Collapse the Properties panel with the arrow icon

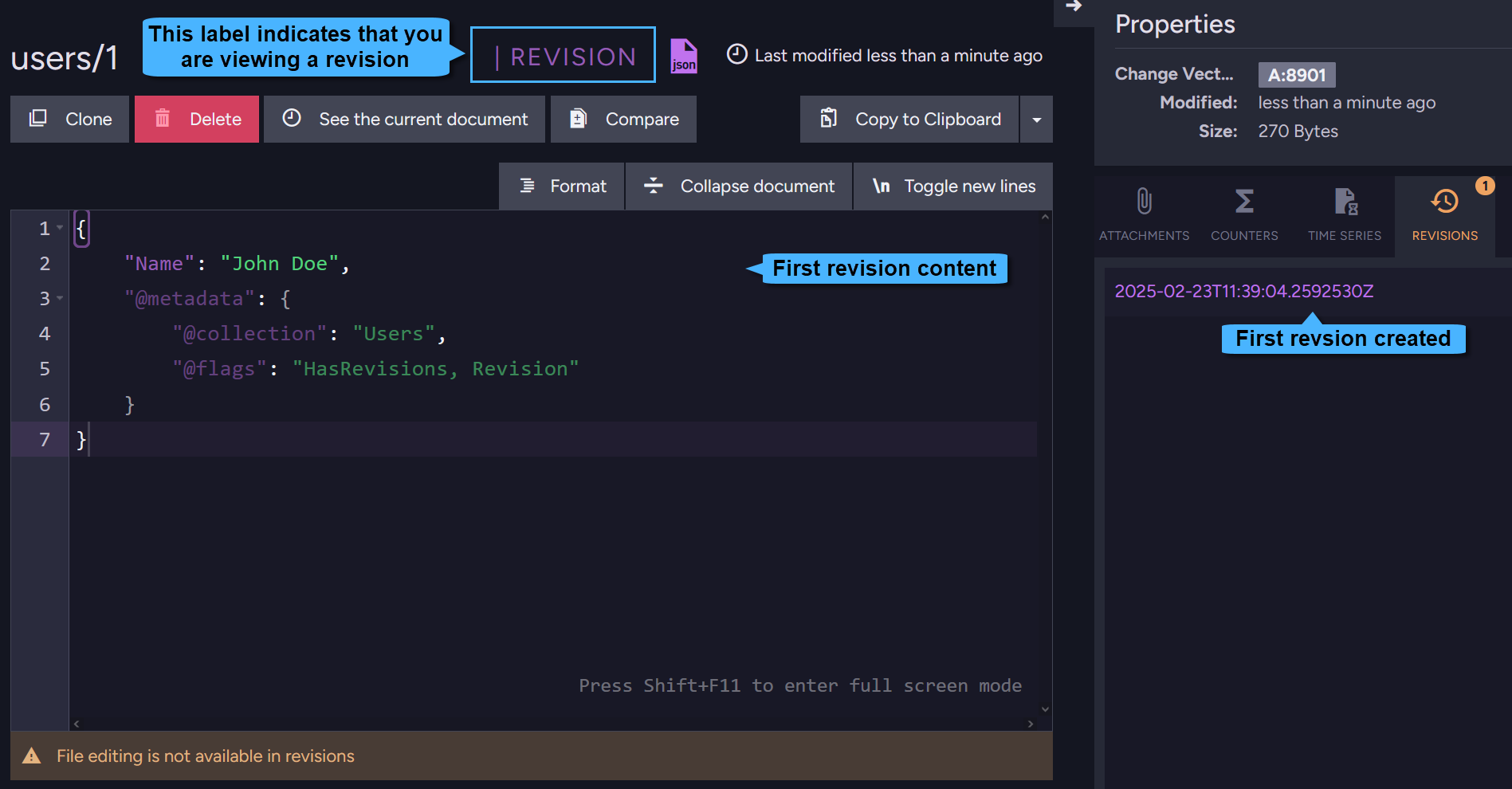point(1074,6)
